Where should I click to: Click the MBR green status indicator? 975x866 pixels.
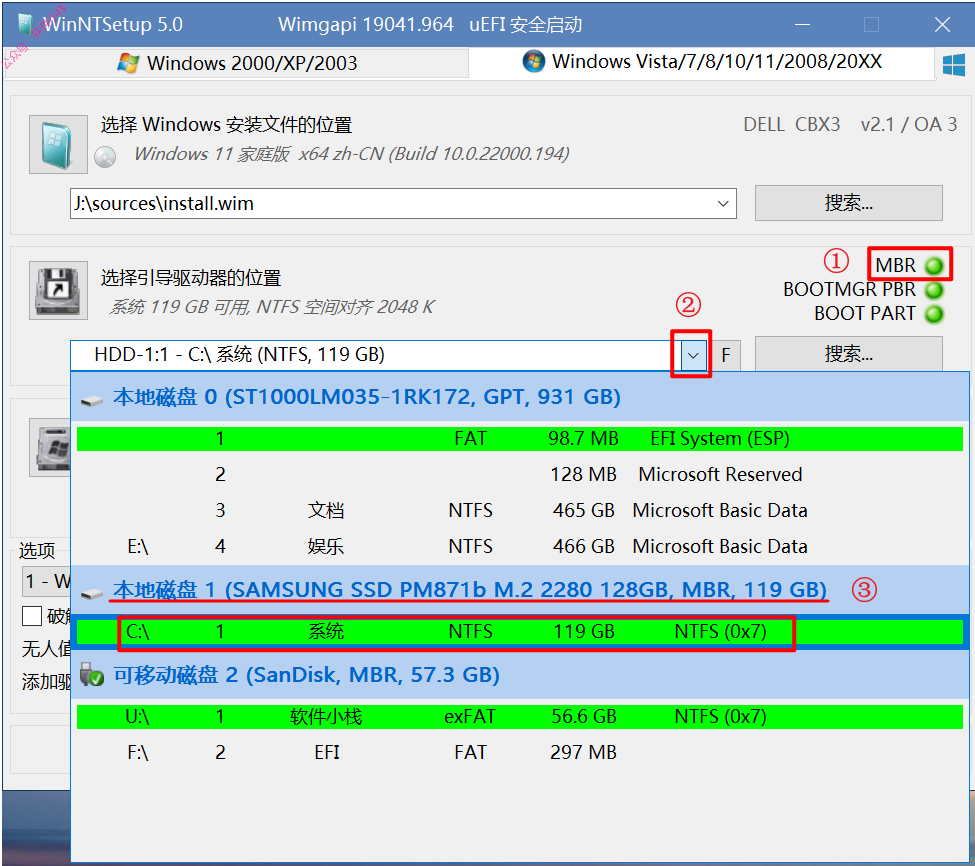point(934,266)
